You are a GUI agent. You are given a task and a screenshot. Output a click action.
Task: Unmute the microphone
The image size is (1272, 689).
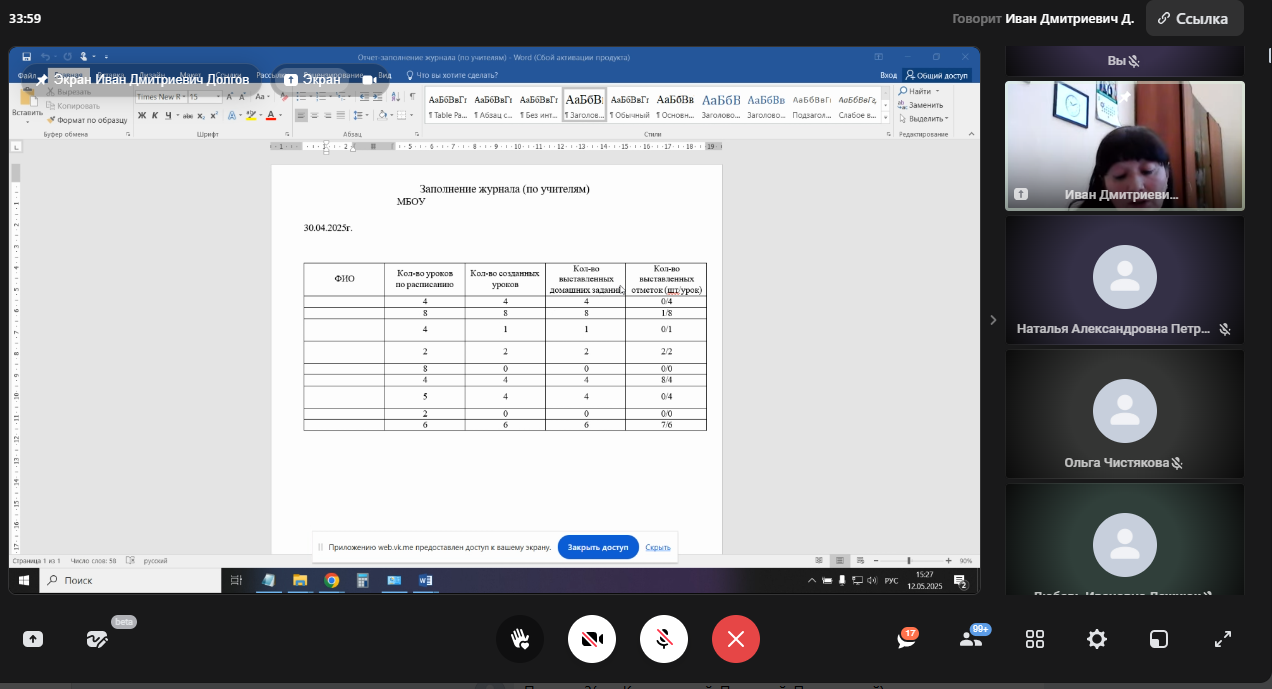pos(663,639)
